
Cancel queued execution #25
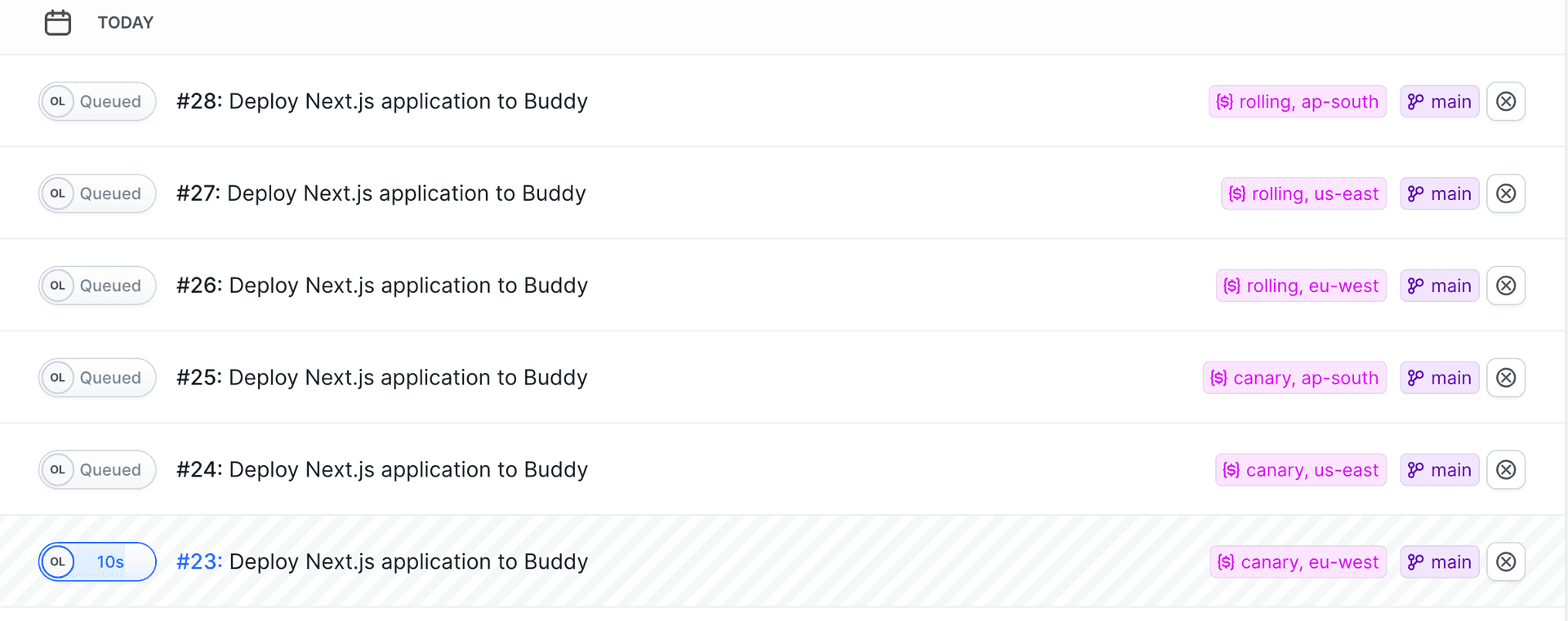(x=1506, y=378)
